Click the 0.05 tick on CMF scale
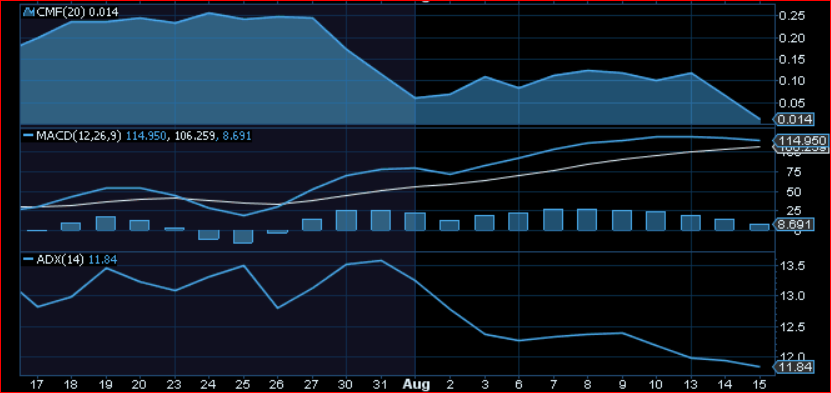 (792, 103)
